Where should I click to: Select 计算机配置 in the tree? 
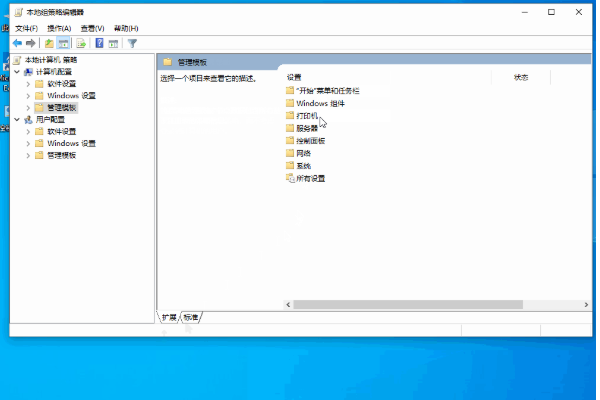[x=54, y=72]
